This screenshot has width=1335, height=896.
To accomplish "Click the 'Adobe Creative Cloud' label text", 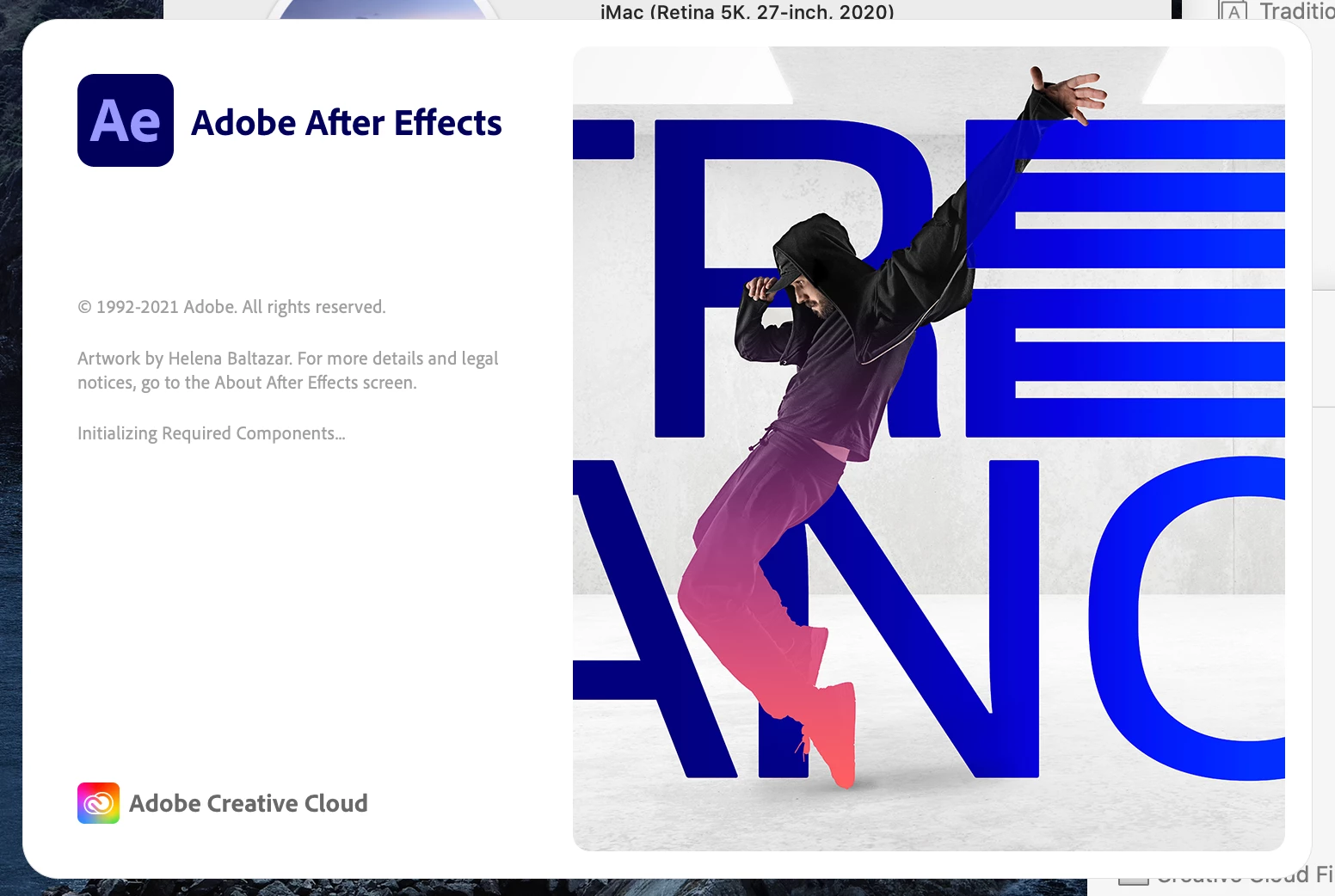I will tap(249, 803).
